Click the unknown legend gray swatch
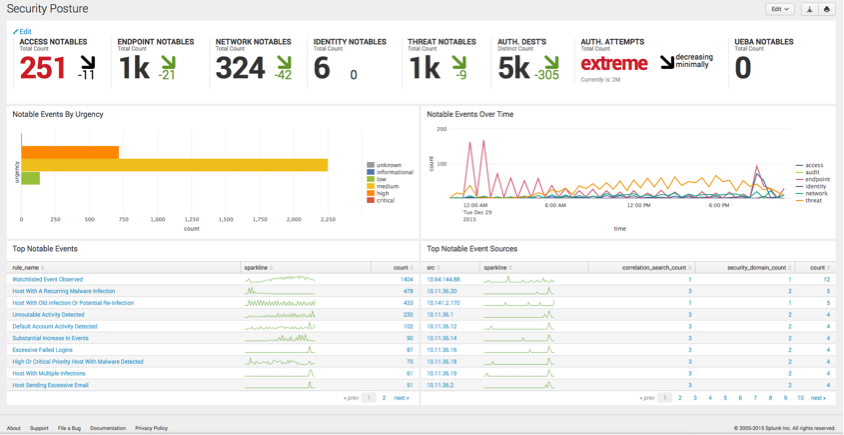The image size is (844, 435). 370,165
